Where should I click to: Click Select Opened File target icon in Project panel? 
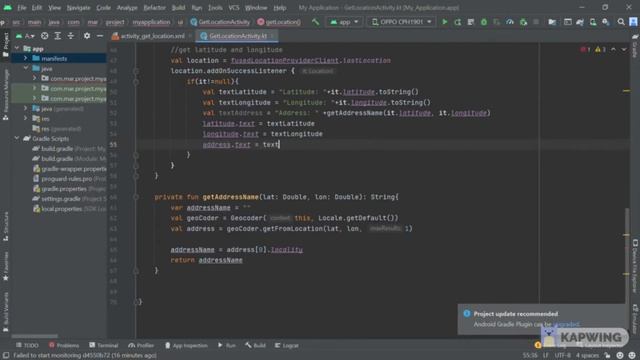click(44, 36)
